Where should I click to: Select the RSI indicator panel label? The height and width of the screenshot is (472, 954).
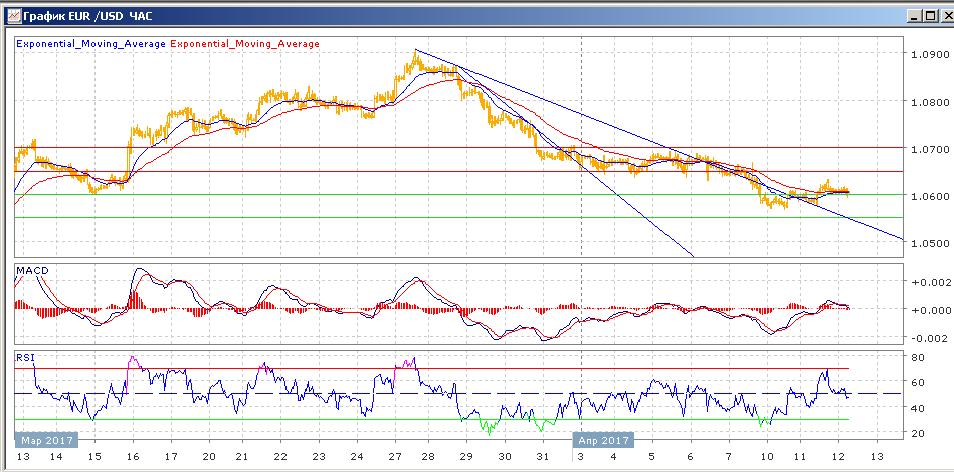click(26, 356)
